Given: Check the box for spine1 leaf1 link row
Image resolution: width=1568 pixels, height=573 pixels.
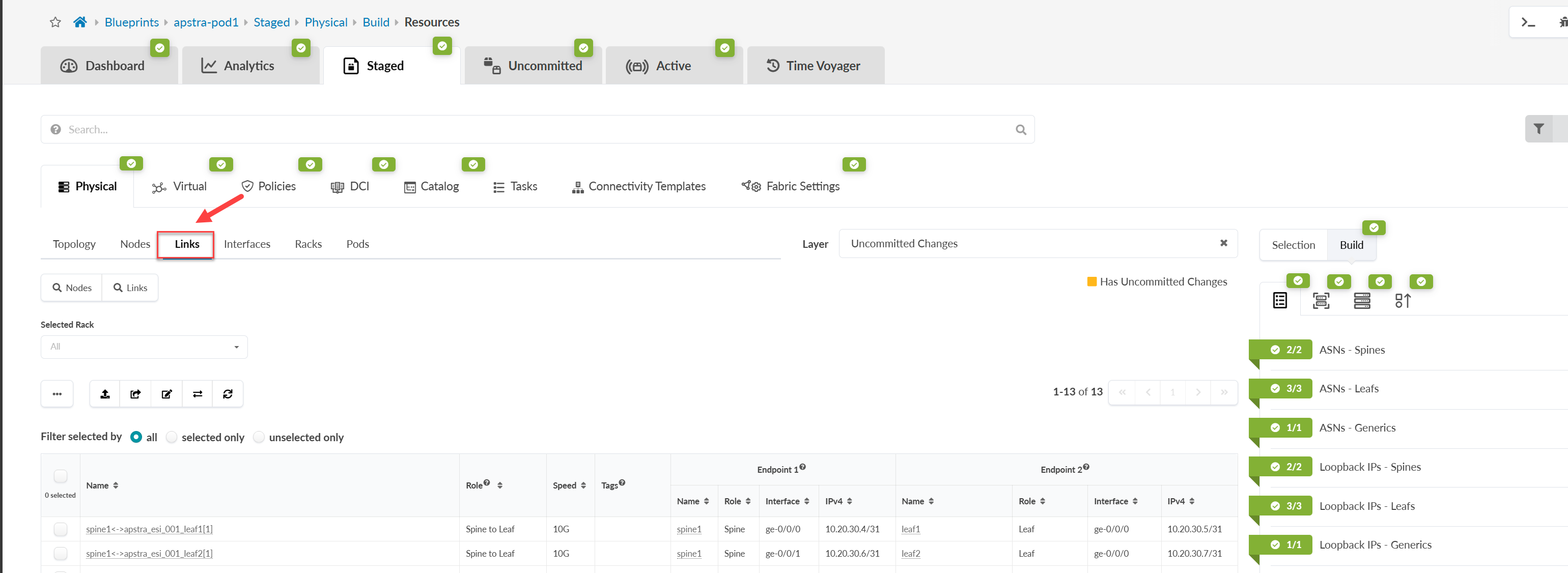Looking at the screenshot, I should tap(61, 529).
